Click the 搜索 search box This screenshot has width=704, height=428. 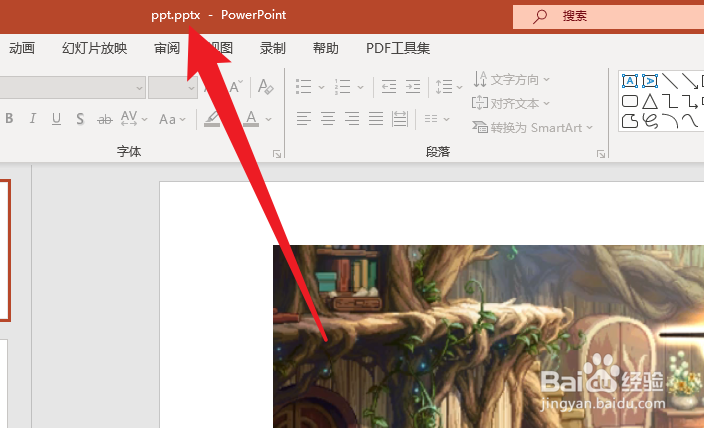click(x=608, y=17)
